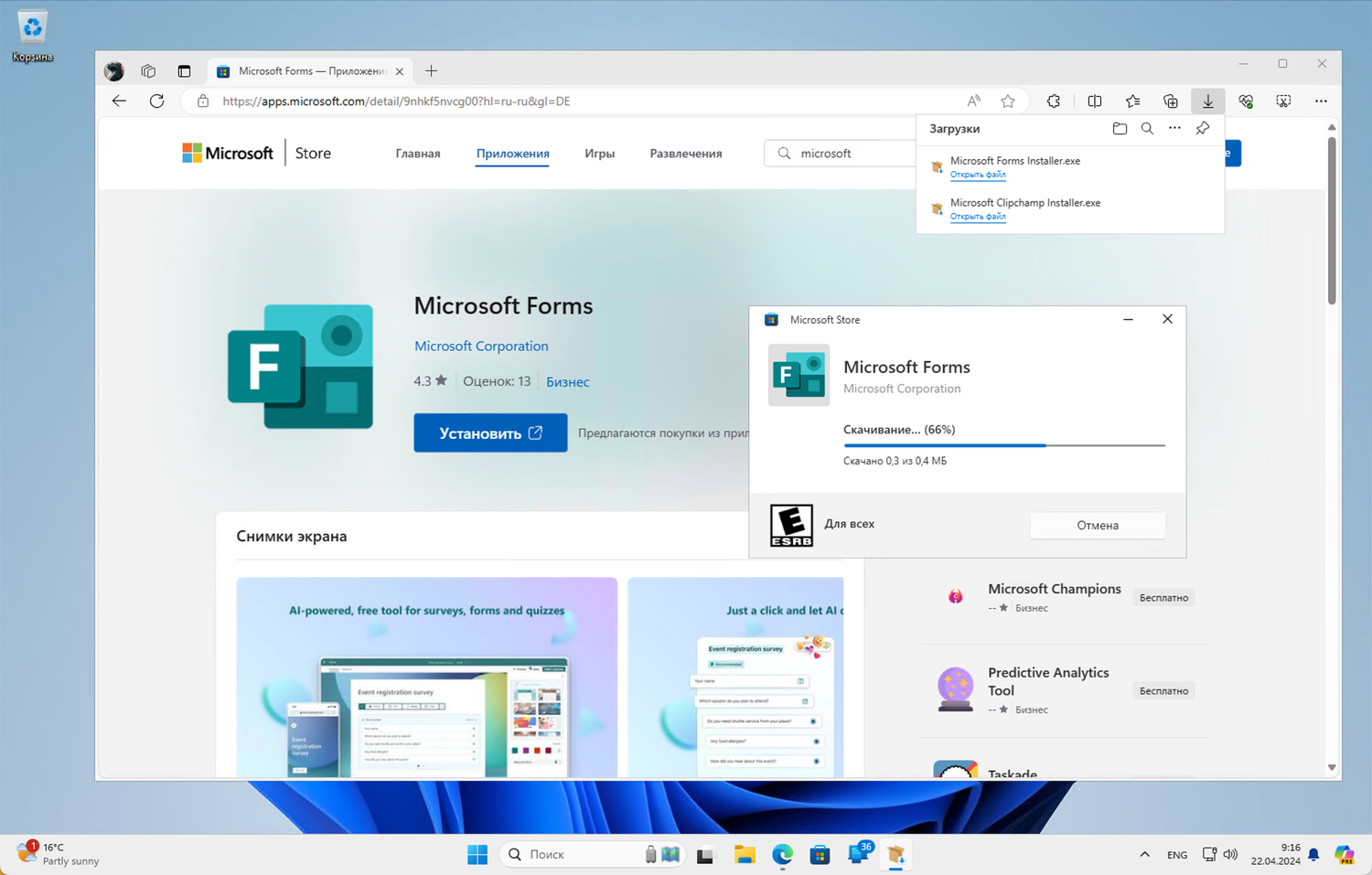Open the tab actions menu icon
This screenshot has height=875, width=1372.
pos(184,71)
